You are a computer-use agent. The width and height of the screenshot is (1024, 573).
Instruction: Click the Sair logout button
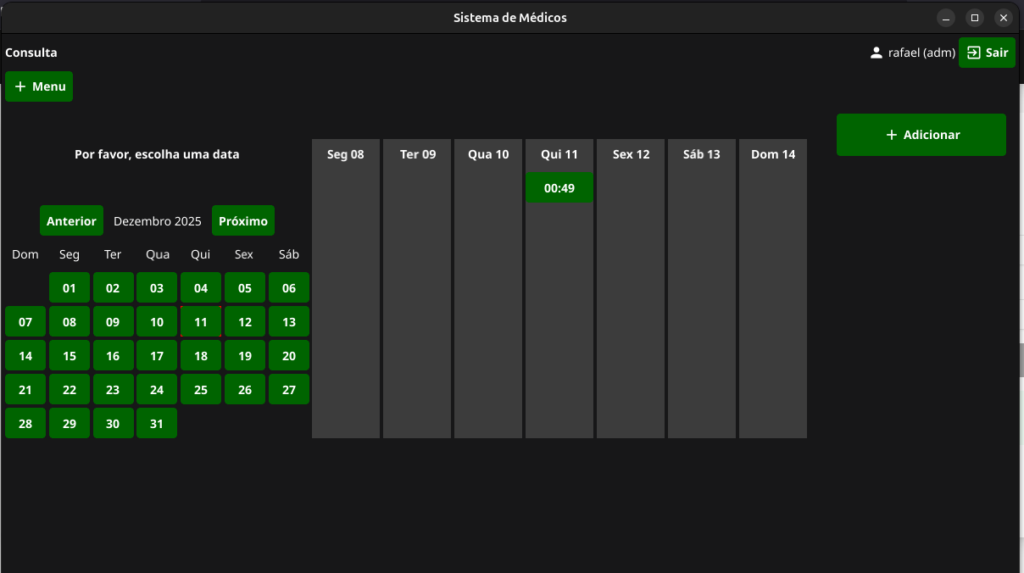tap(986, 53)
